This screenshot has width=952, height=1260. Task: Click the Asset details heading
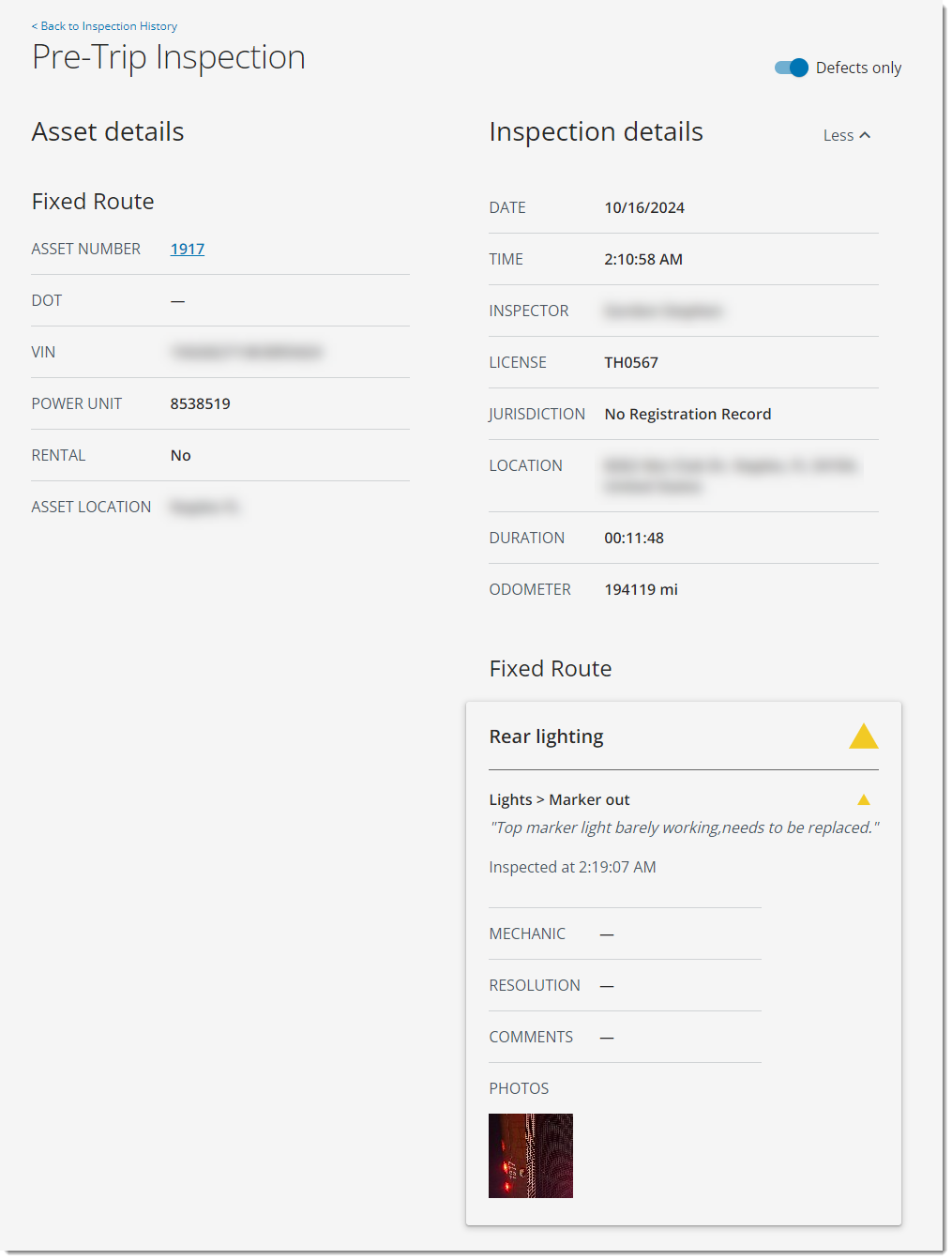click(x=108, y=131)
